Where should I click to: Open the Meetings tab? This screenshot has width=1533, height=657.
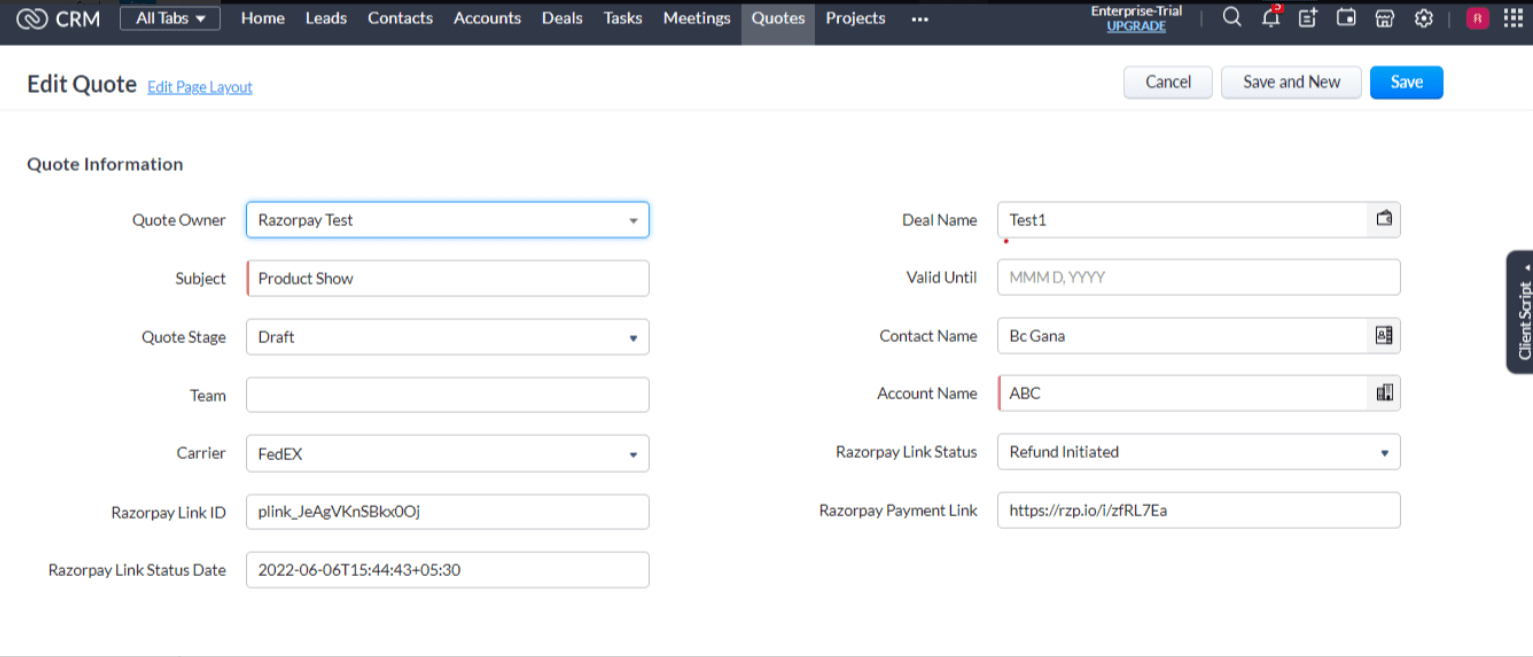tap(697, 18)
